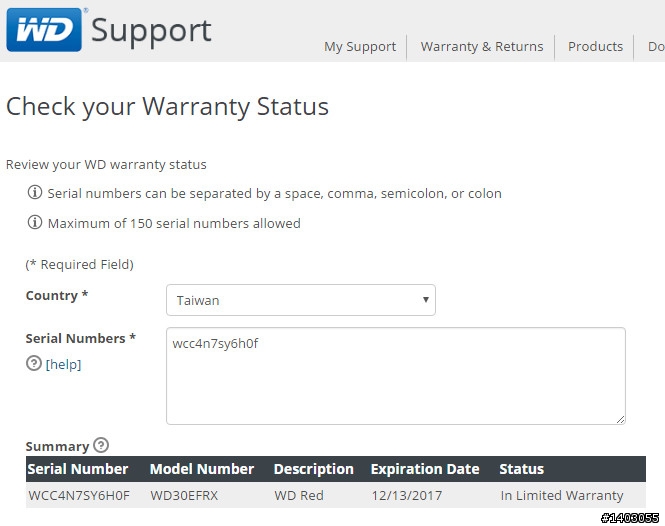The height and width of the screenshot is (526, 665).
Task: Click the Expiration Date column header
Action: pos(425,469)
